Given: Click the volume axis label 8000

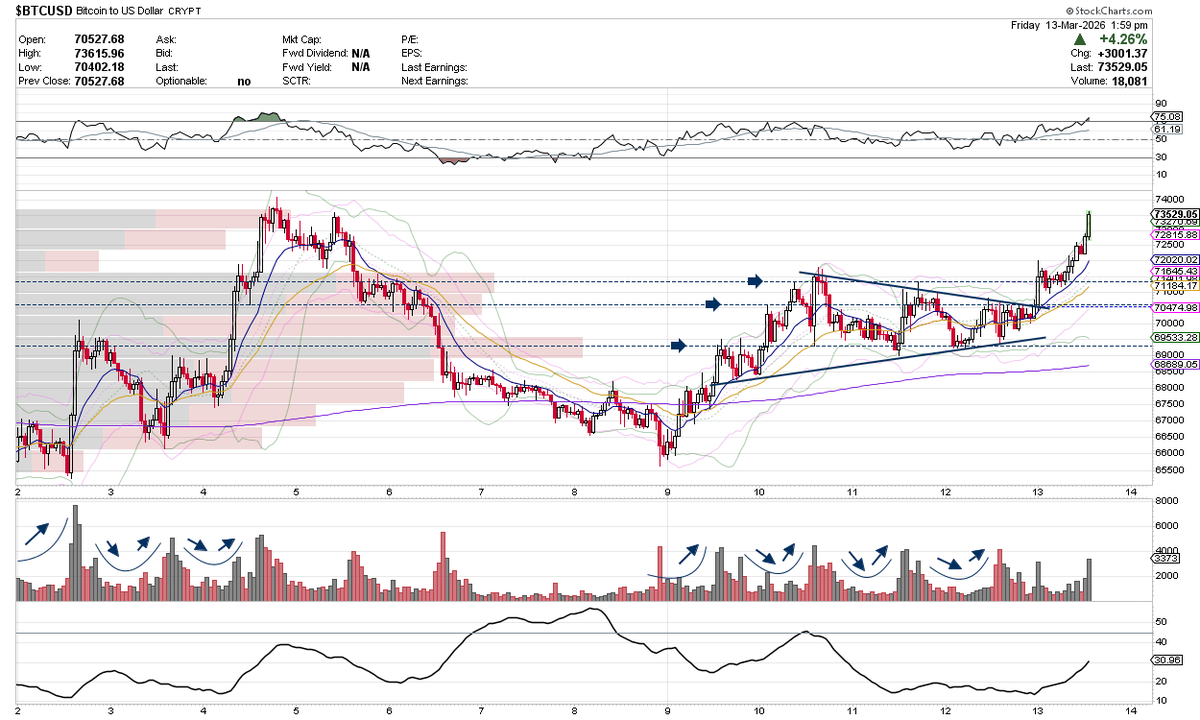Looking at the screenshot, I should click(1166, 500).
